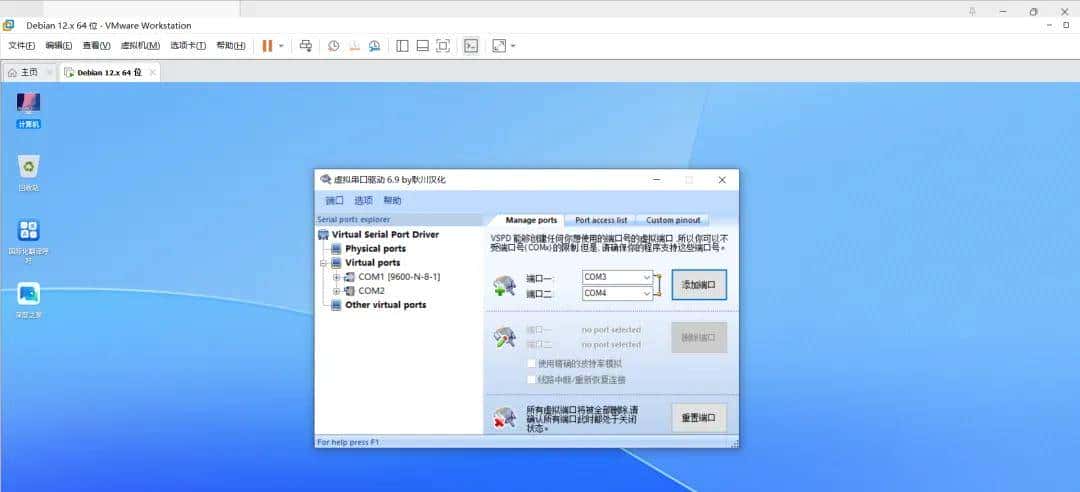Image resolution: width=1080 pixels, height=492 pixels.
Task: Select the Virtual Serial Port Driver root node
Action: point(385,234)
